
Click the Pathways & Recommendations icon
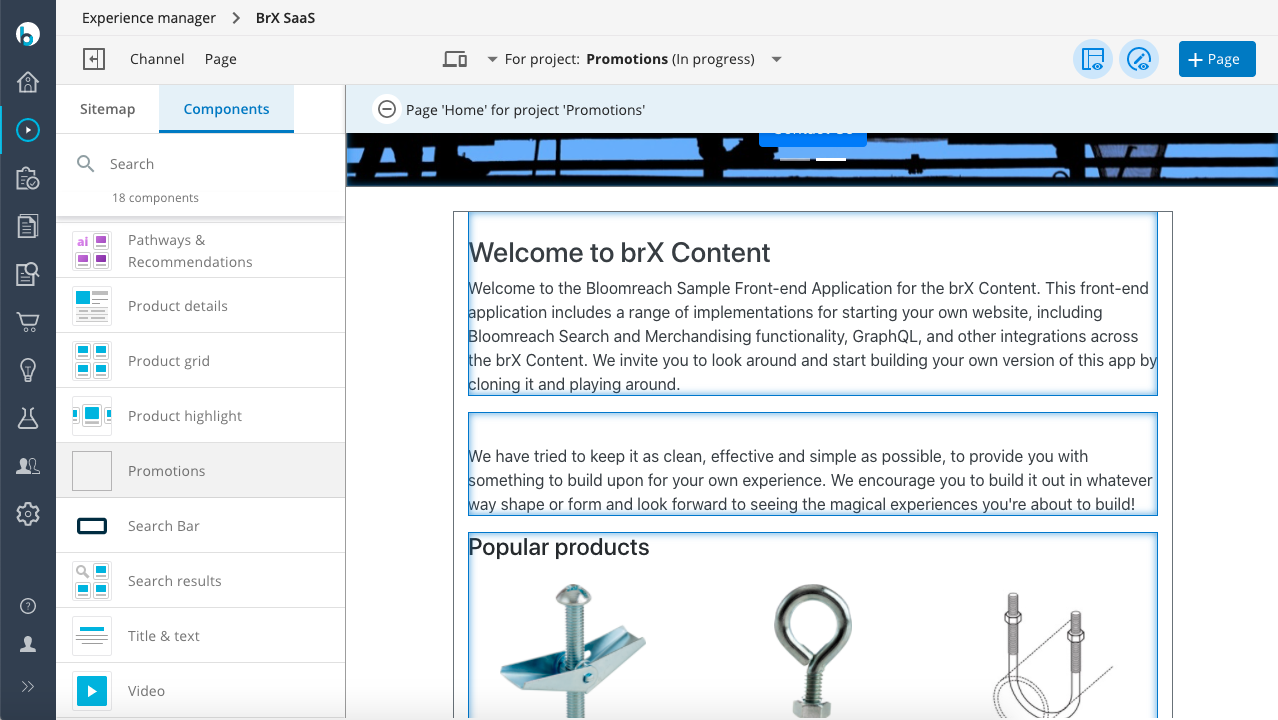(92, 251)
